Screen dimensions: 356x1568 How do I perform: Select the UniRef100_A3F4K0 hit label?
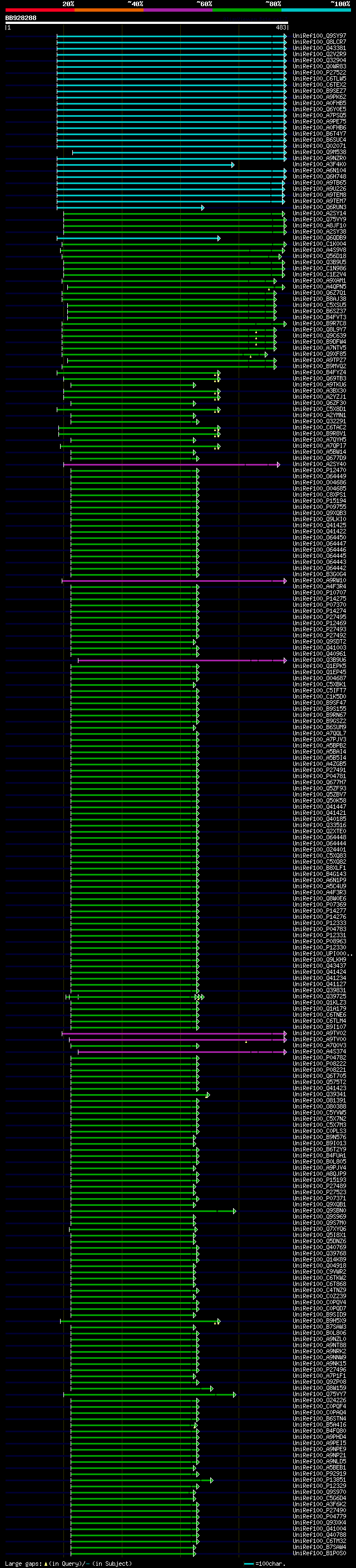coord(319,164)
